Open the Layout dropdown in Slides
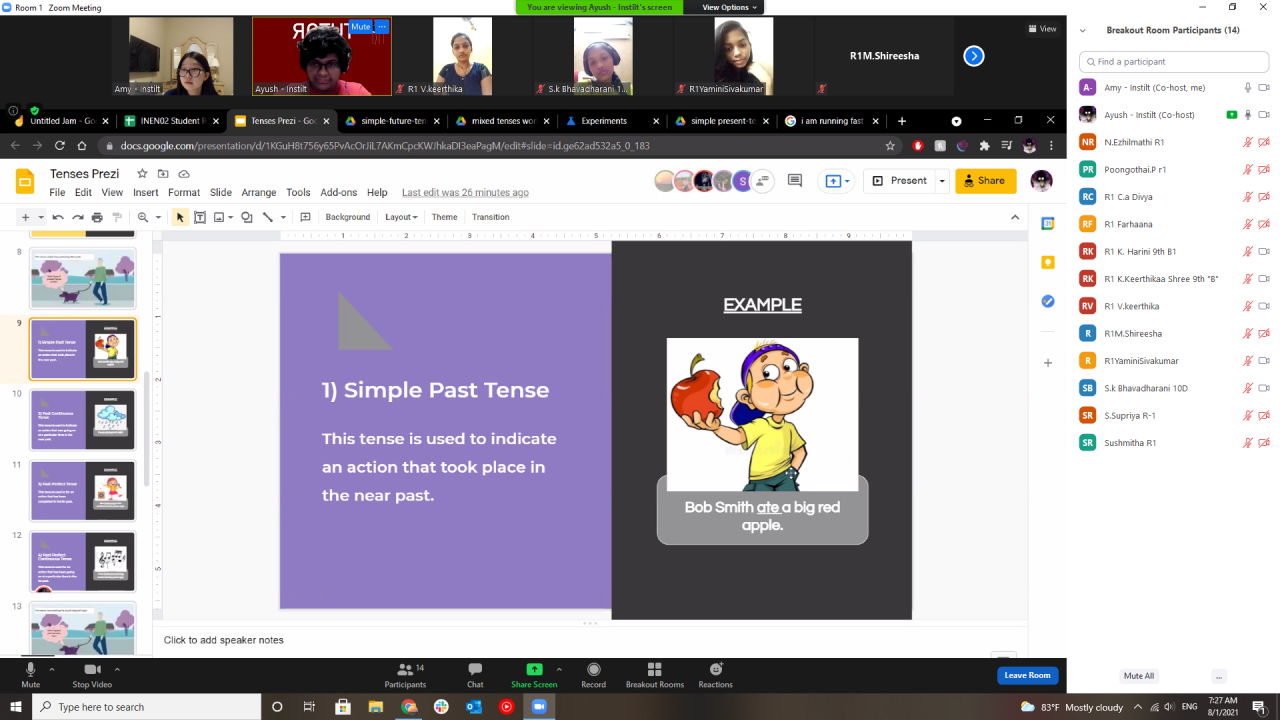 click(401, 217)
